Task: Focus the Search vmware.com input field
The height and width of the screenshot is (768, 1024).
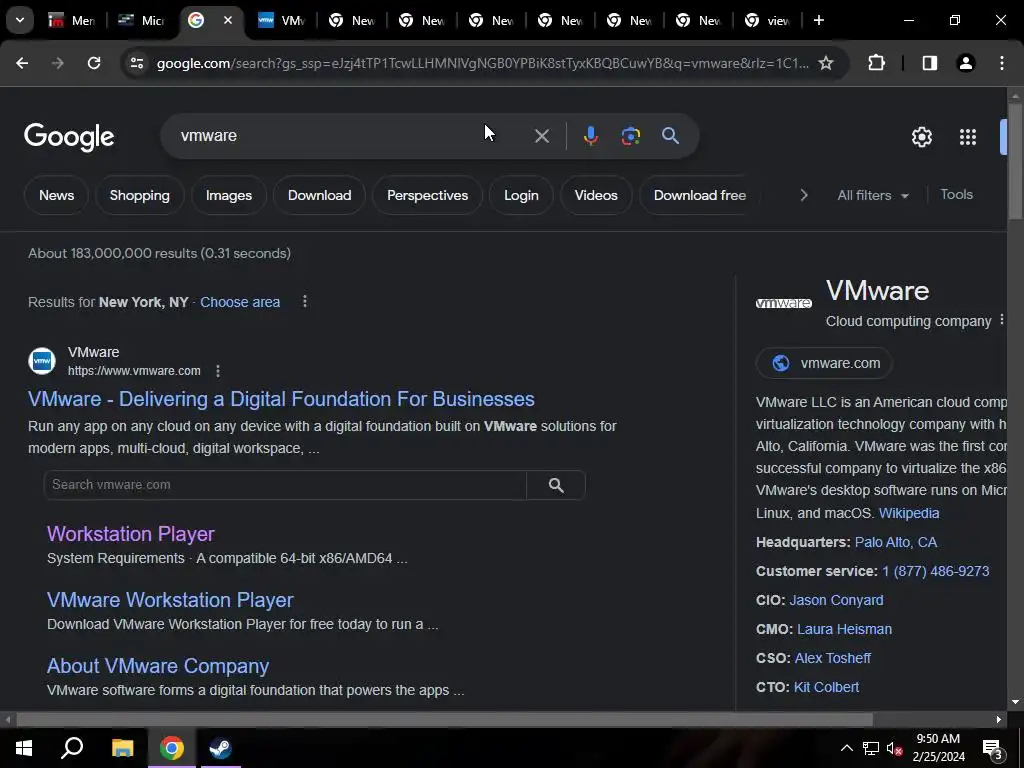Action: [x=285, y=485]
